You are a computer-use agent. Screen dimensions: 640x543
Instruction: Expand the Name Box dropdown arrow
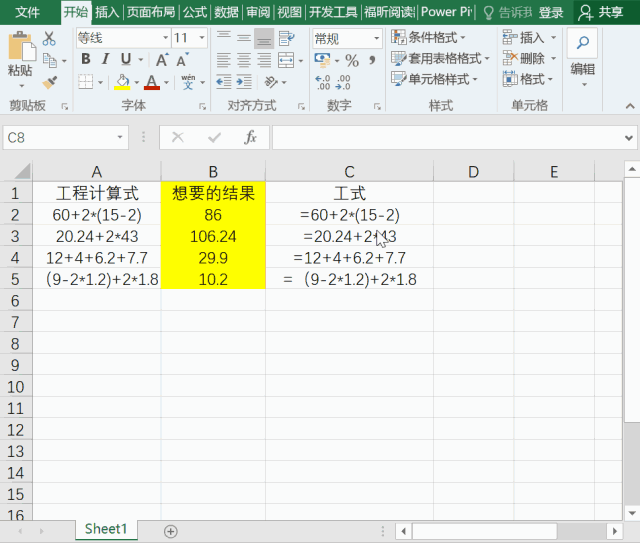[120, 137]
